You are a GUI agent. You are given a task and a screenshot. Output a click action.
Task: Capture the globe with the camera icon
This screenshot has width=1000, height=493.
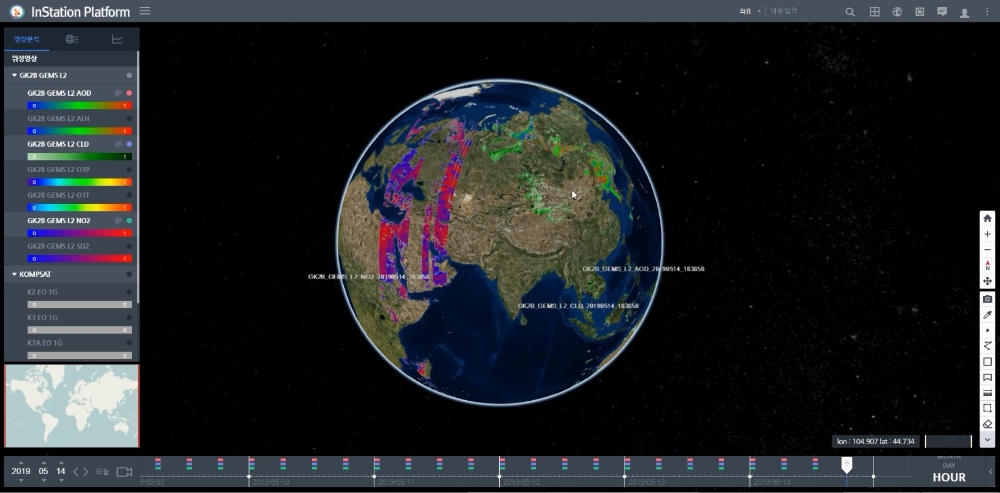coord(987,299)
